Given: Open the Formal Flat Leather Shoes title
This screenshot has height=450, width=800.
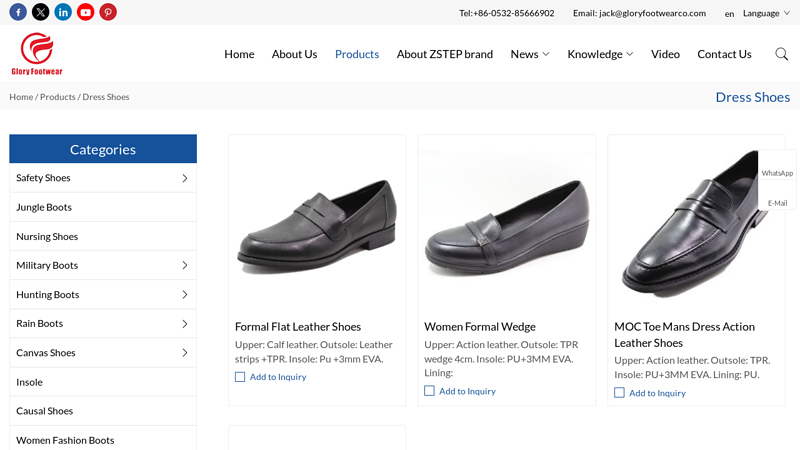Looking at the screenshot, I should (298, 327).
